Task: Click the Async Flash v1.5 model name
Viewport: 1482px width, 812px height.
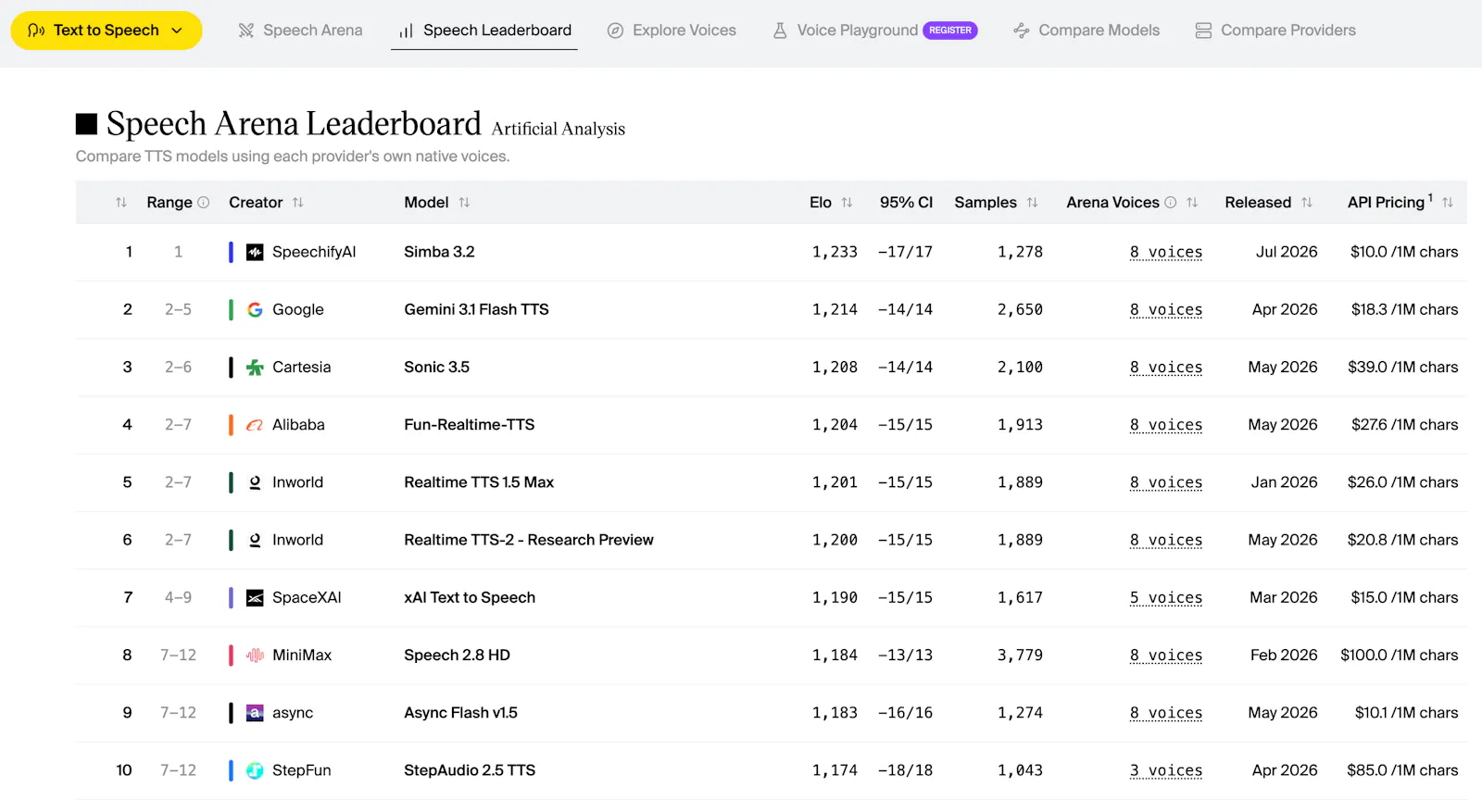Action: click(460, 713)
